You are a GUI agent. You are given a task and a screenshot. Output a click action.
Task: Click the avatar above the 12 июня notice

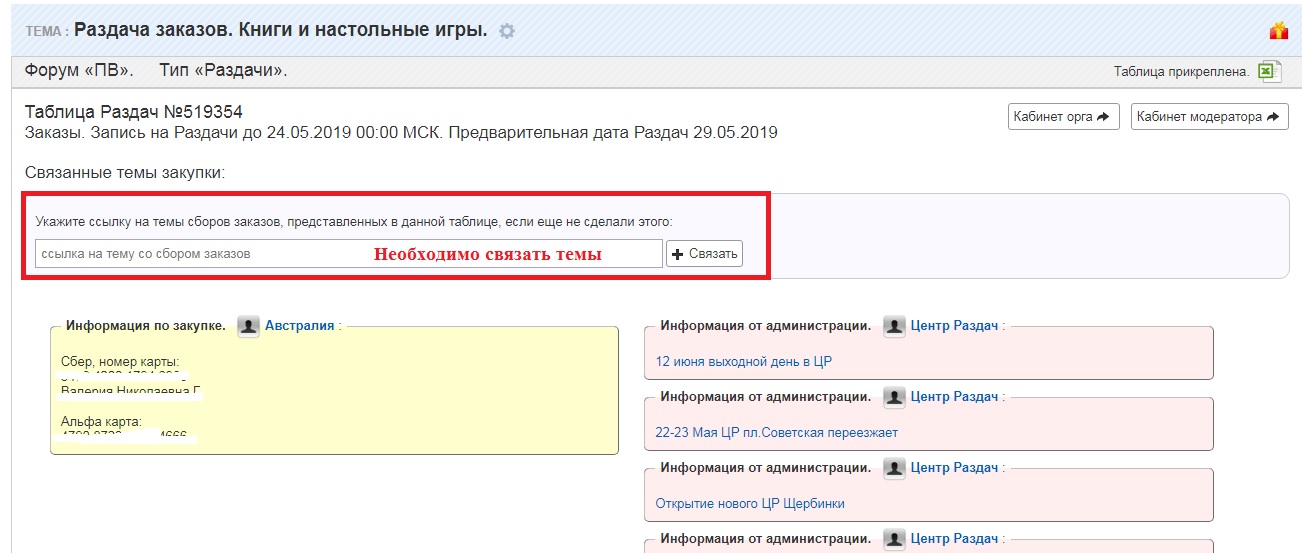894,326
